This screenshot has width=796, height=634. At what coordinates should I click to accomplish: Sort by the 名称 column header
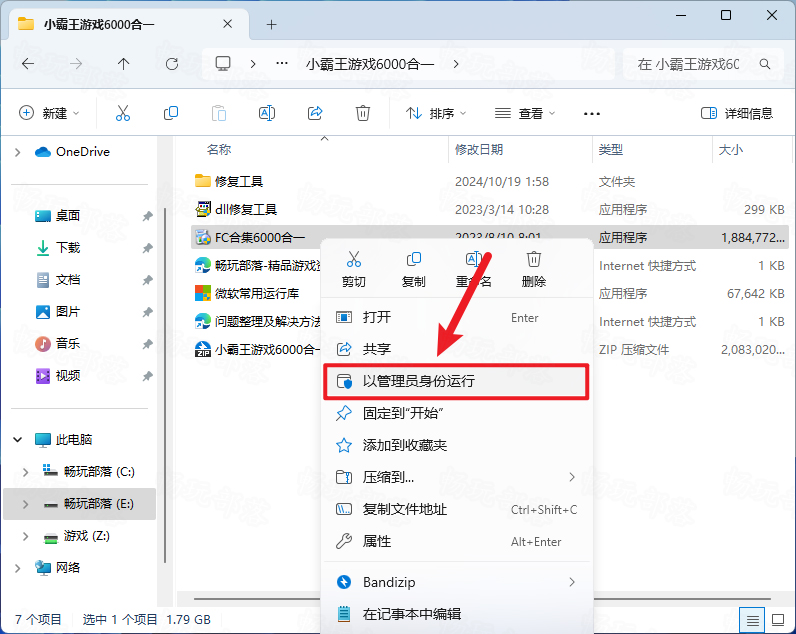(219, 149)
